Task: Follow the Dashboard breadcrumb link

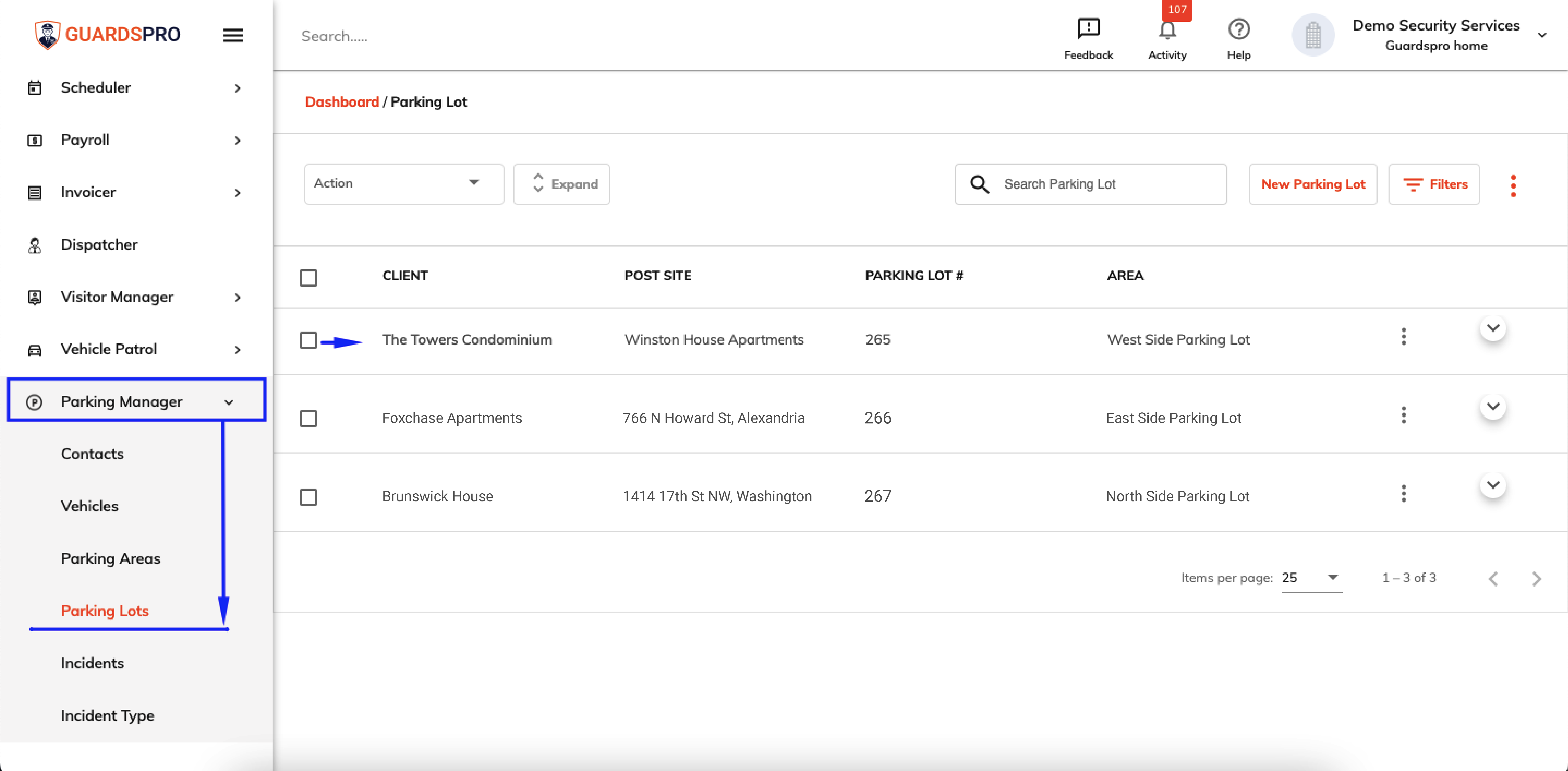Action: tap(342, 102)
